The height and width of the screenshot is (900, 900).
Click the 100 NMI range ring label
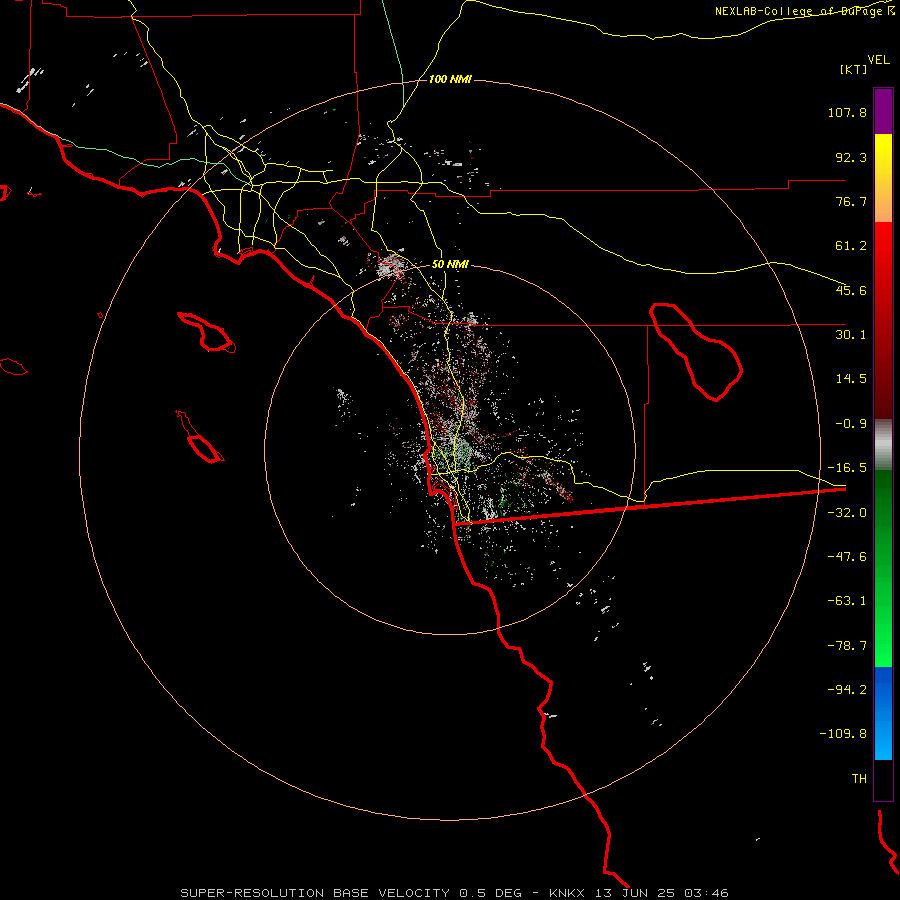pyautogui.click(x=450, y=79)
